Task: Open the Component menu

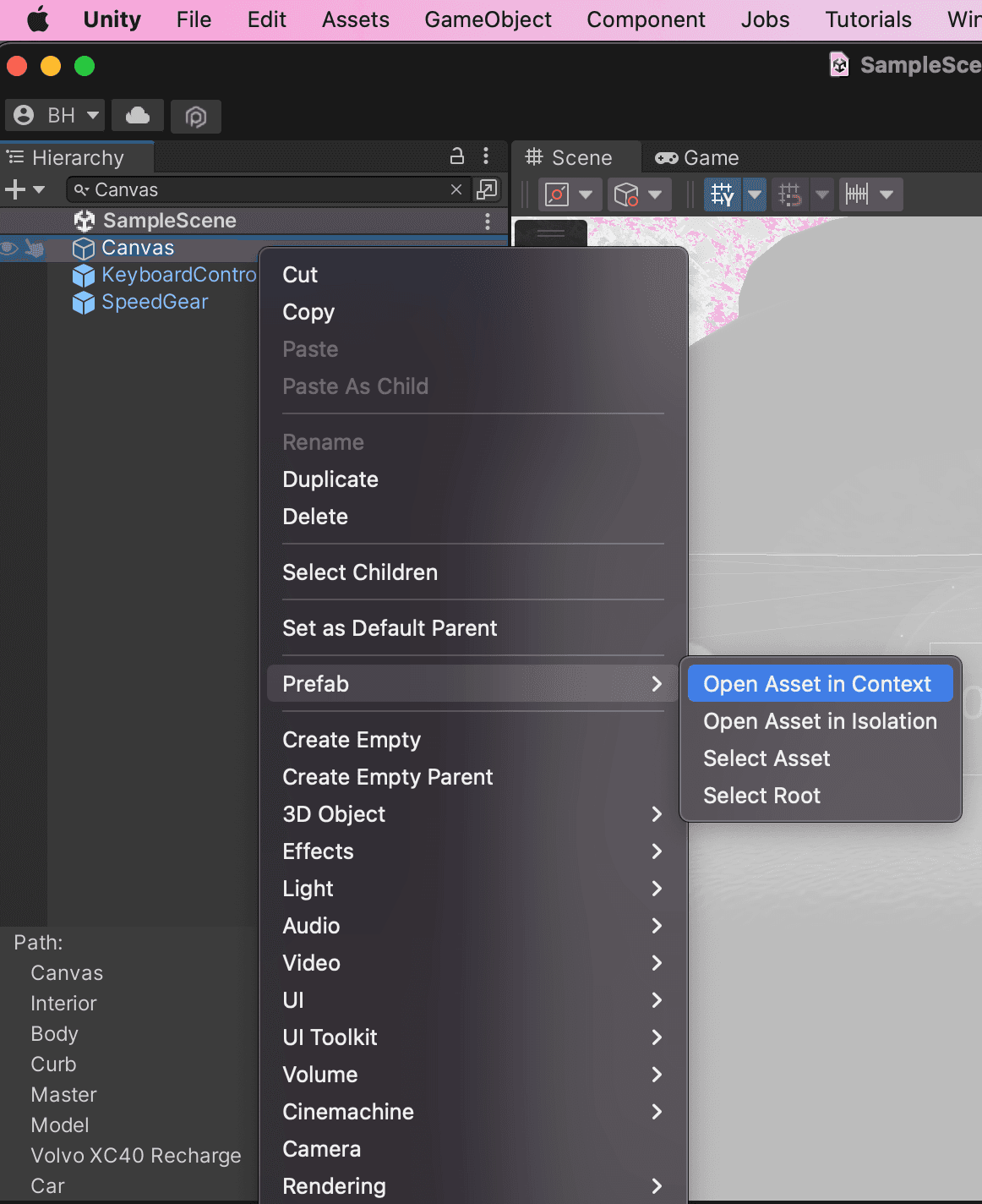Action: (646, 19)
